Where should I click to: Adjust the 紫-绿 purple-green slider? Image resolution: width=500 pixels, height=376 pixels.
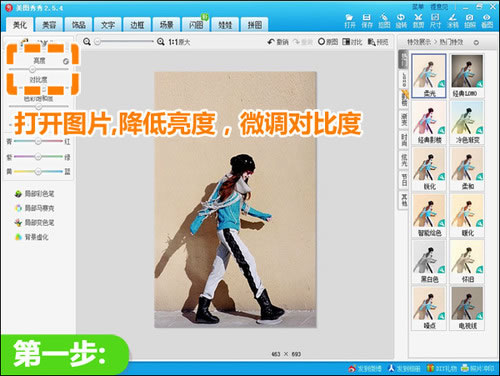38,157
